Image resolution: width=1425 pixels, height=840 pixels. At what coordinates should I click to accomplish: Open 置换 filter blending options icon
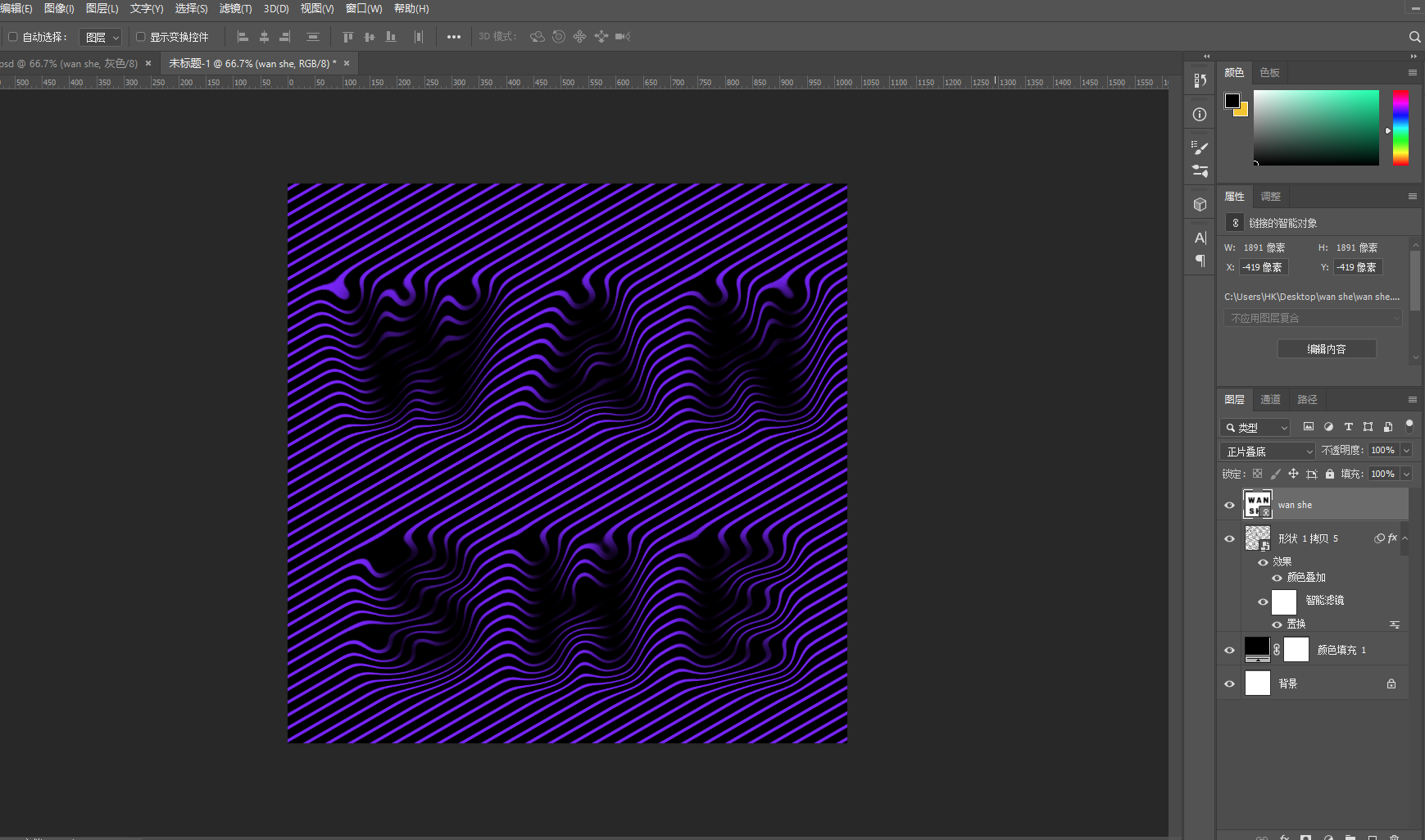pos(1395,624)
